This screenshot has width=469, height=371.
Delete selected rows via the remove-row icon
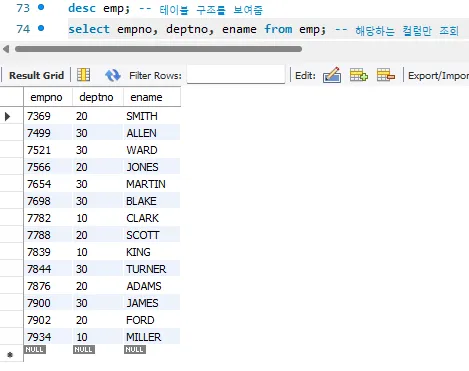point(386,75)
